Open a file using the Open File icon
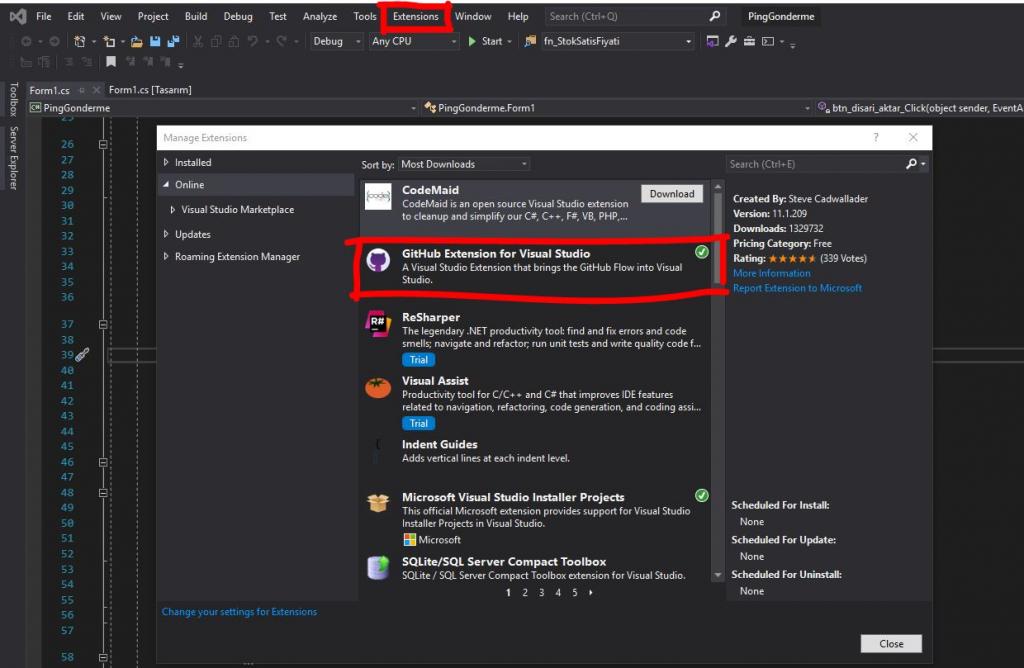 (x=135, y=41)
